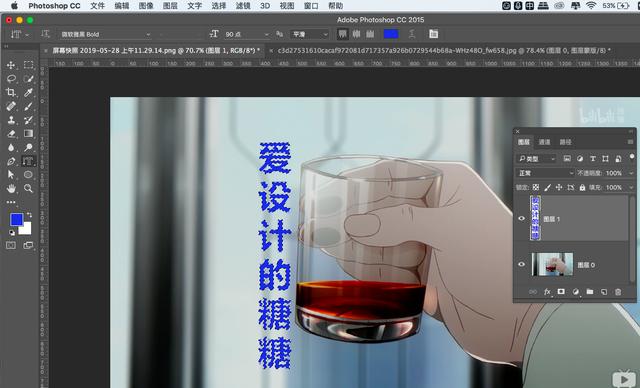Image resolution: width=640 pixels, height=388 pixels.
Task: Delete the selected layer
Action: coord(618,292)
